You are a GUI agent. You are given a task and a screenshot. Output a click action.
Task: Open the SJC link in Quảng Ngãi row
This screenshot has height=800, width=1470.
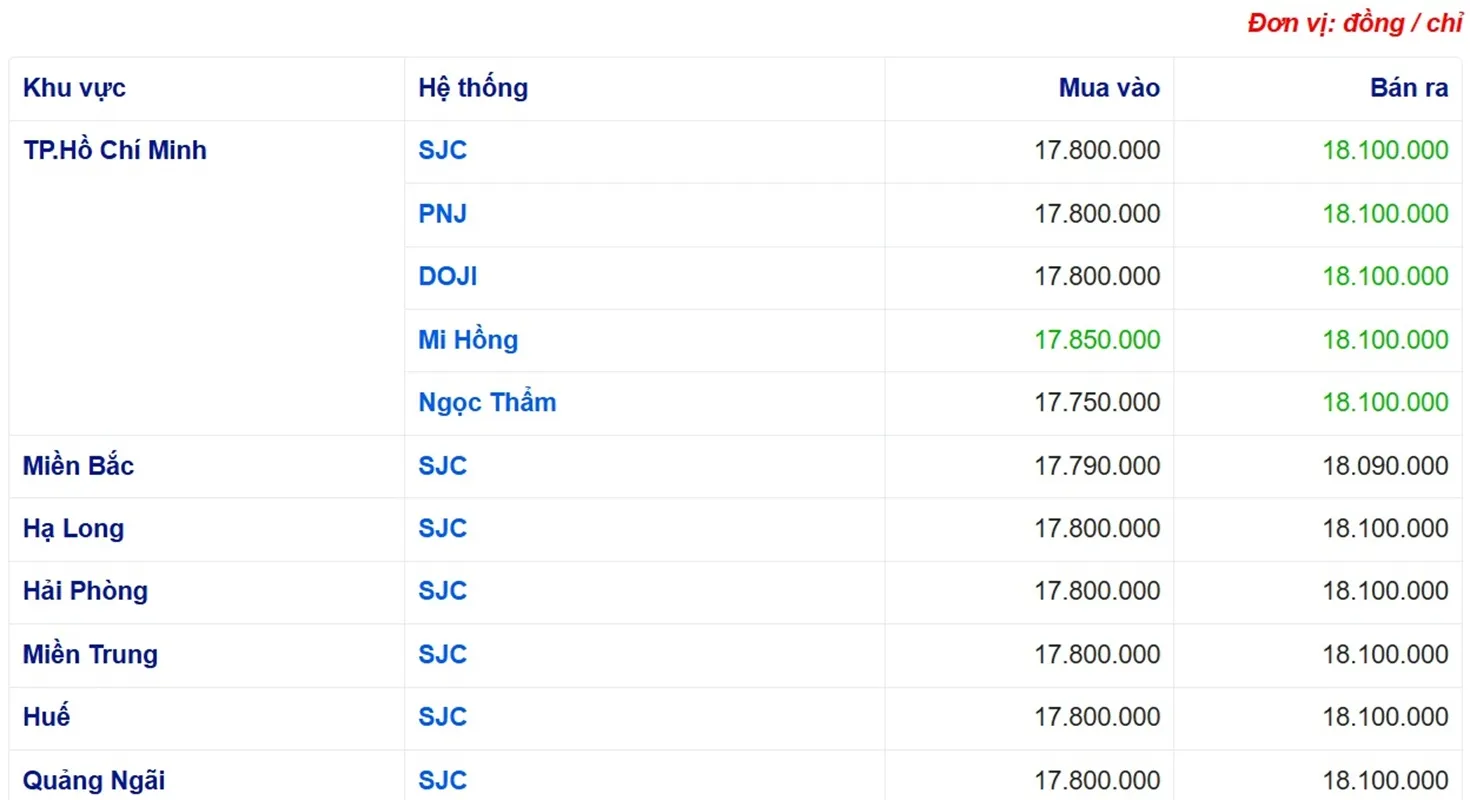pos(442,780)
